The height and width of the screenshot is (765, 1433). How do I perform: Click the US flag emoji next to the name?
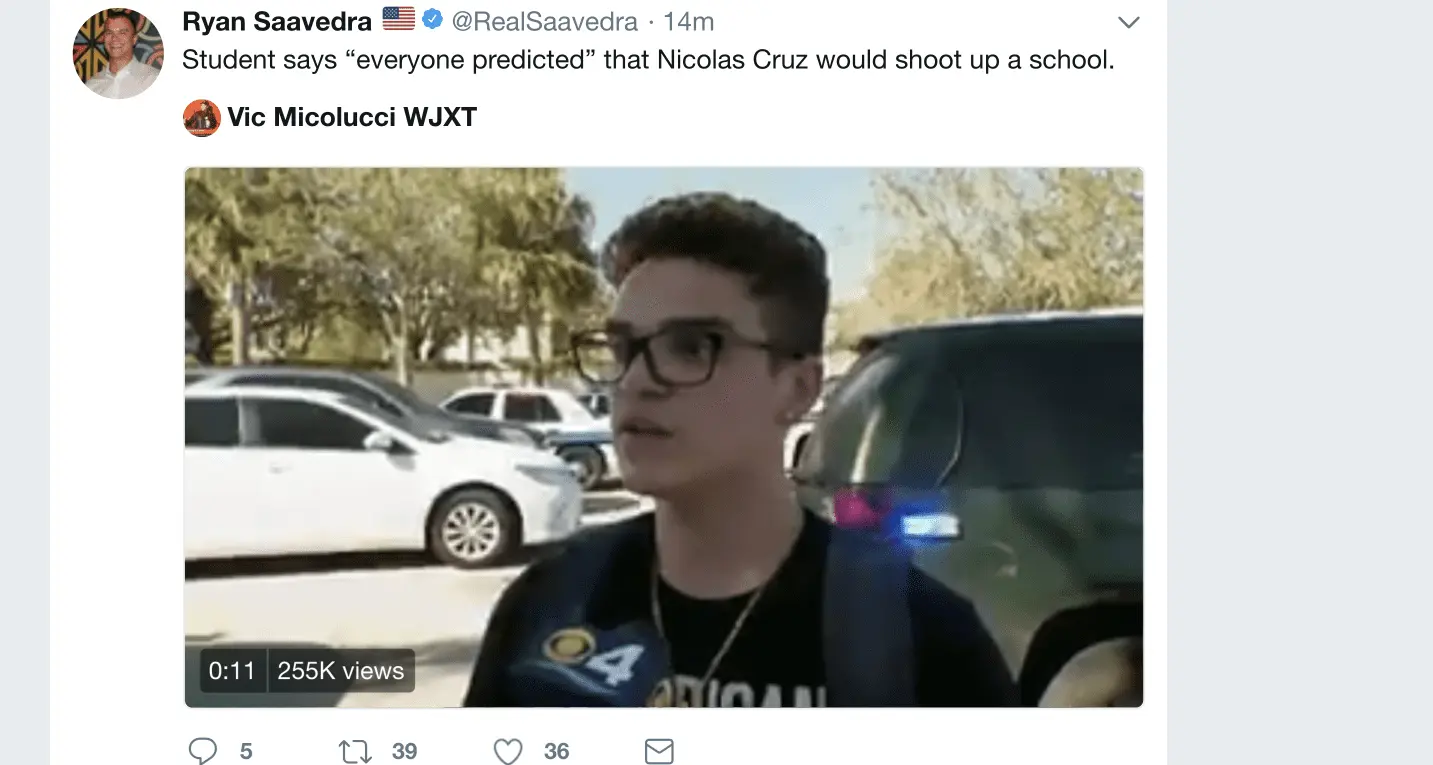click(x=398, y=19)
